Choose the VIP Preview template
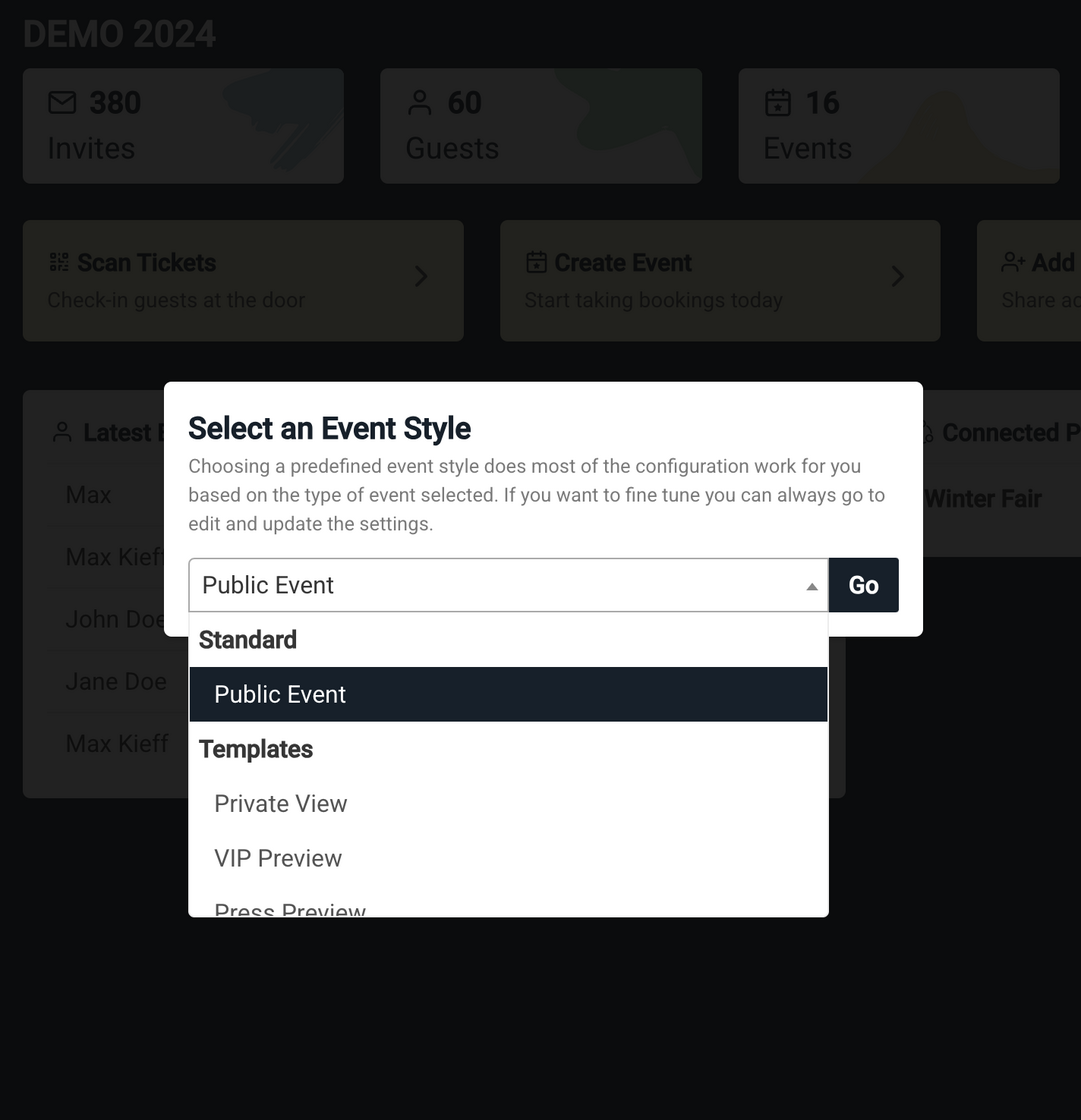The image size is (1081, 1120). tap(278, 858)
